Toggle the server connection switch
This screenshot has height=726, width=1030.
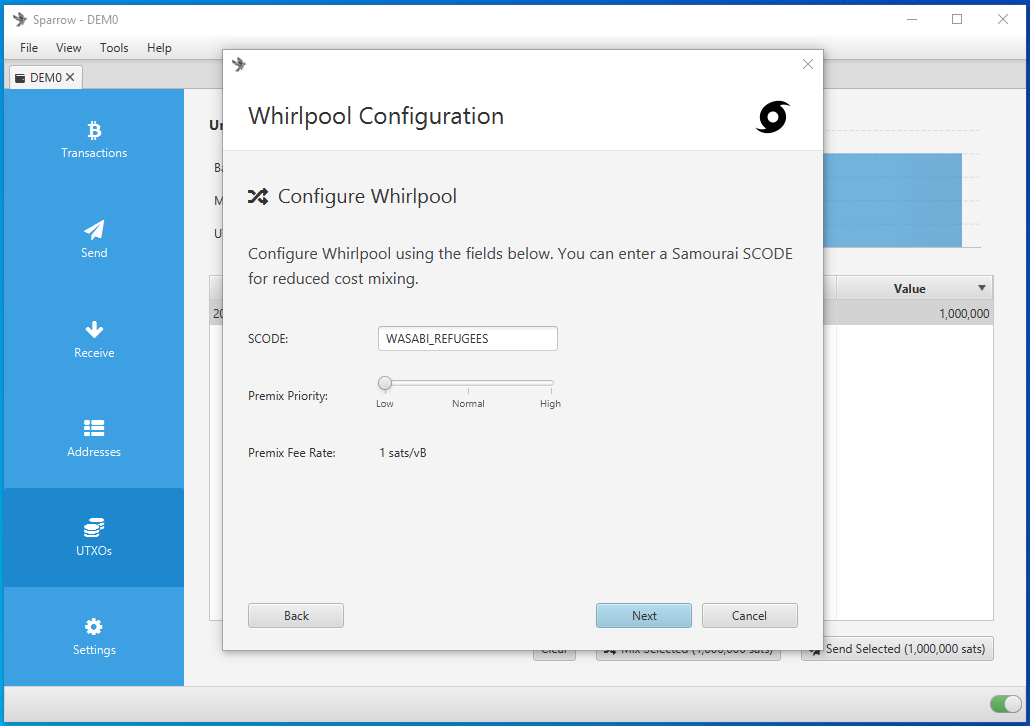(1006, 704)
